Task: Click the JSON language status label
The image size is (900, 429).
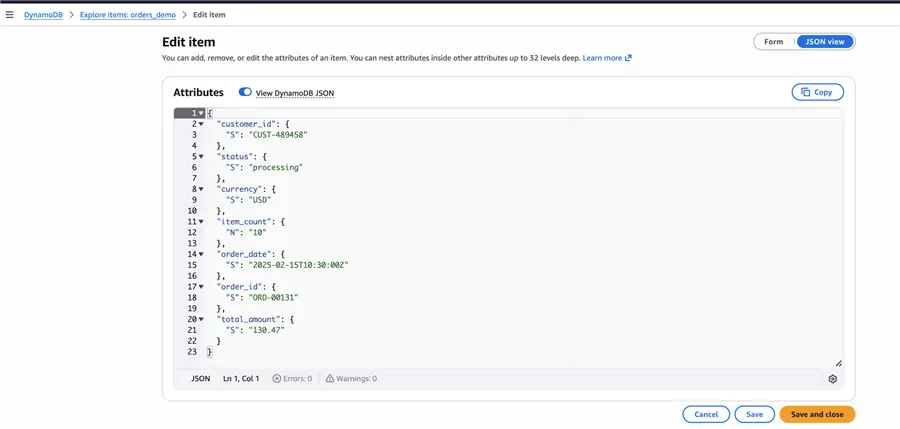Action: (200, 379)
